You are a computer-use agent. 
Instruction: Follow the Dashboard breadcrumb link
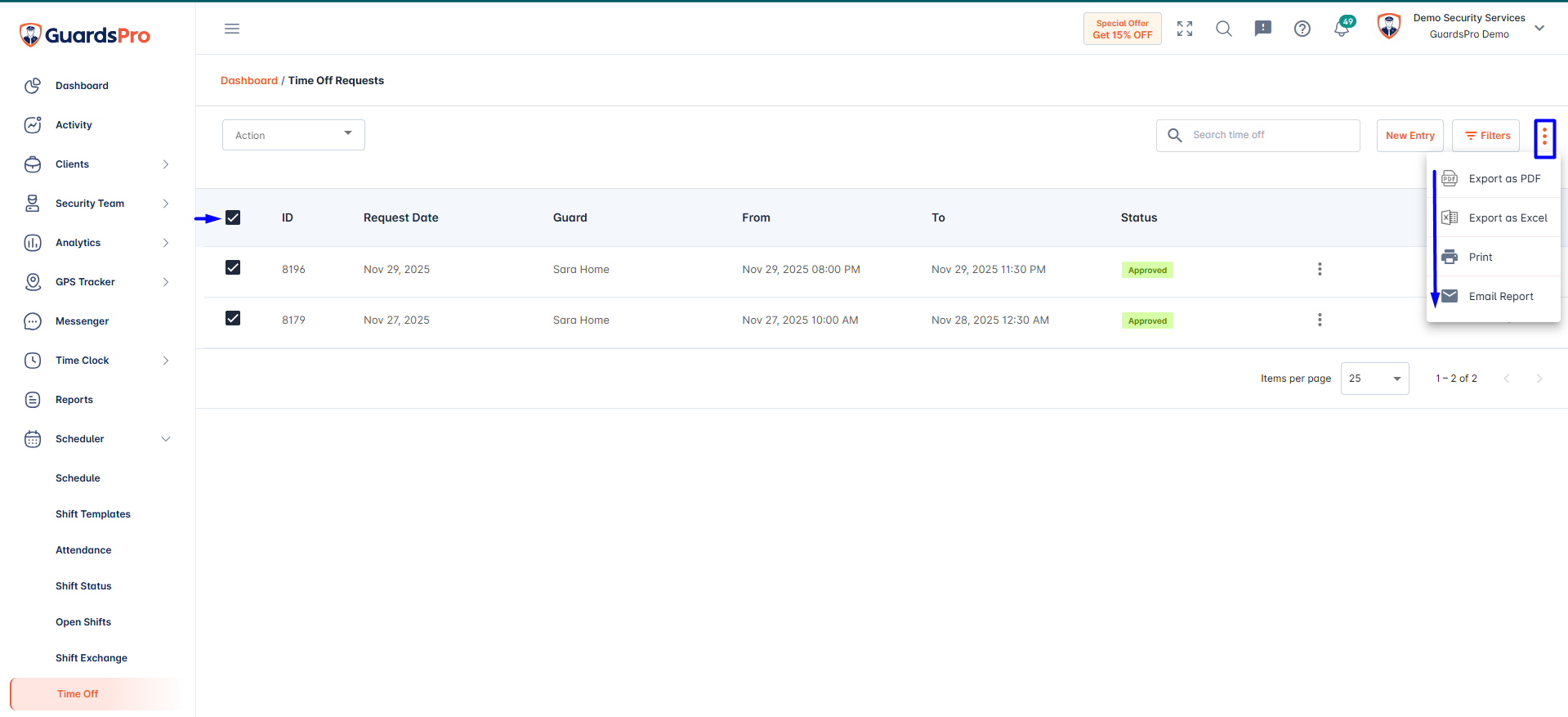pos(249,80)
